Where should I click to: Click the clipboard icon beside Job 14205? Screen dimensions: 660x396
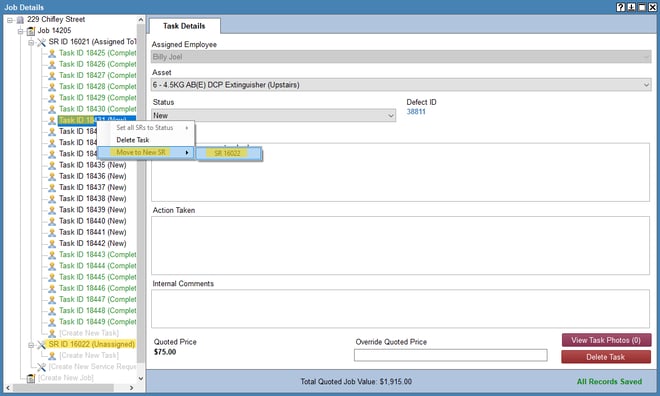click(31, 31)
